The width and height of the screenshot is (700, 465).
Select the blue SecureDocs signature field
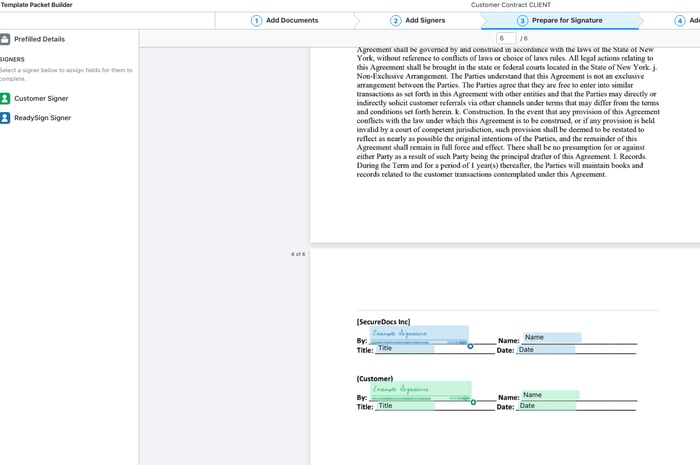[419, 335]
